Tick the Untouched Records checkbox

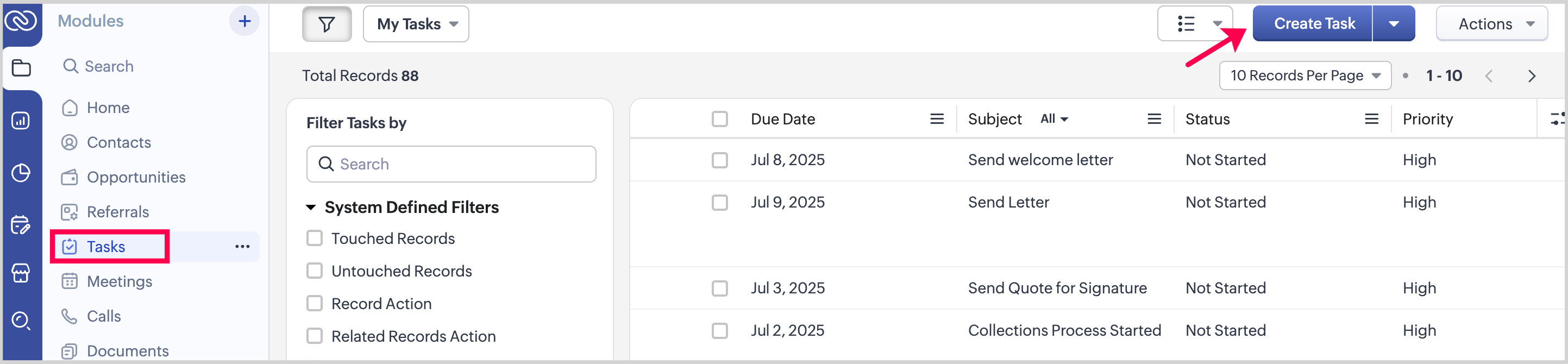pyautogui.click(x=315, y=271)
